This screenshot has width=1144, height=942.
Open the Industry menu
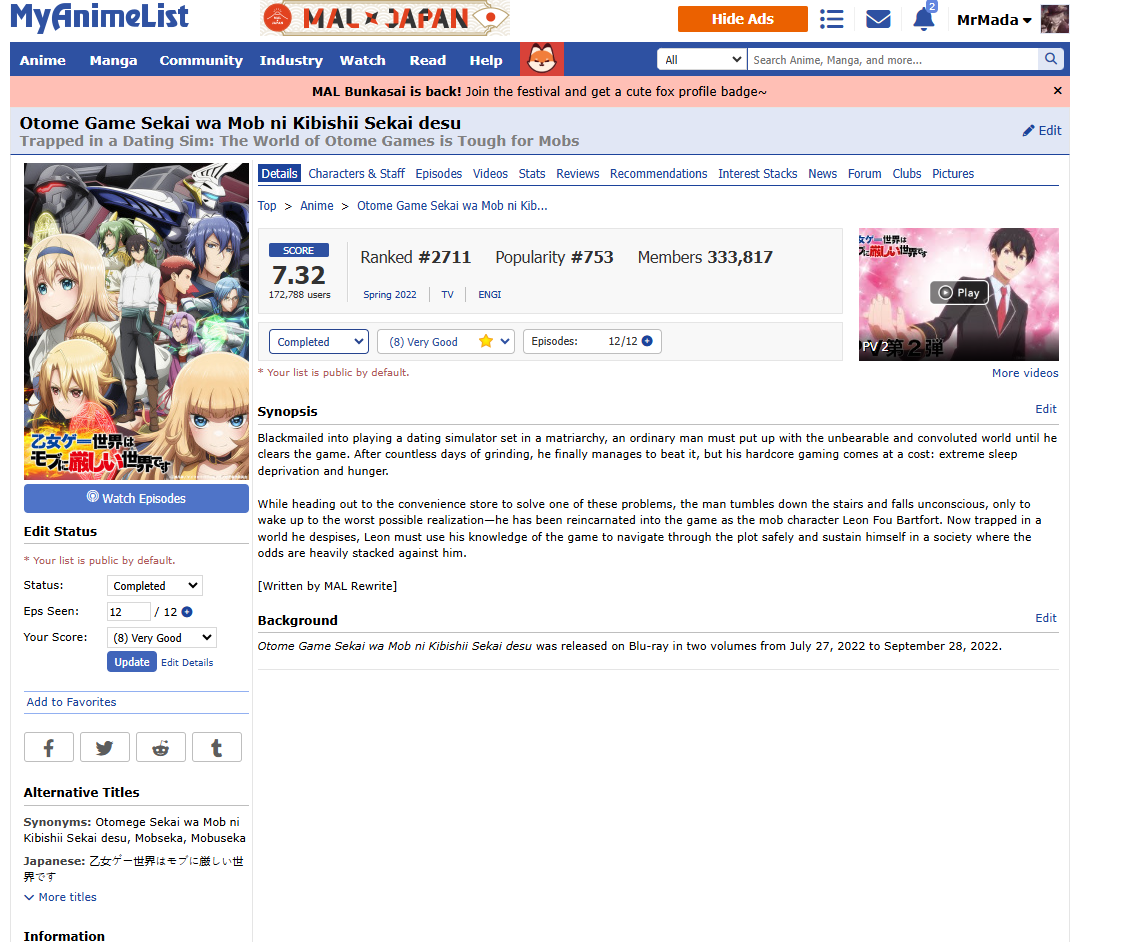291,60
